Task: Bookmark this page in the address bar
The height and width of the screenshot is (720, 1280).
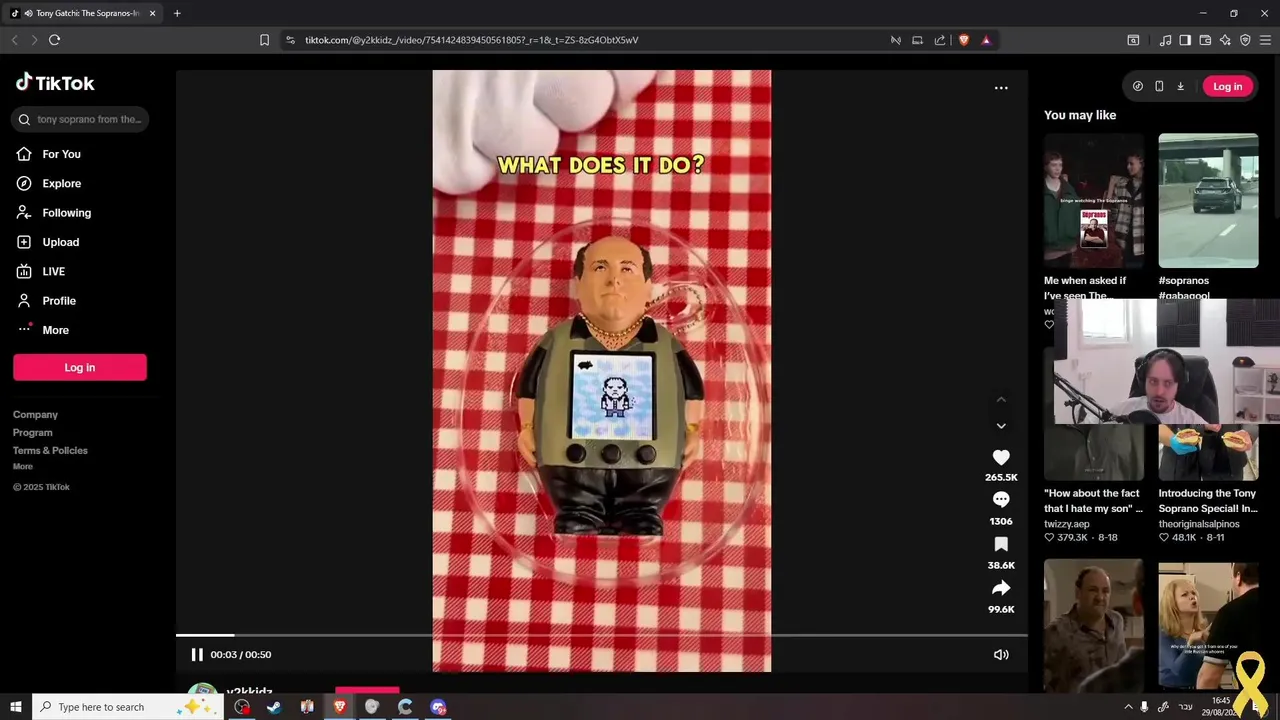Action: [x=264, y=40]
